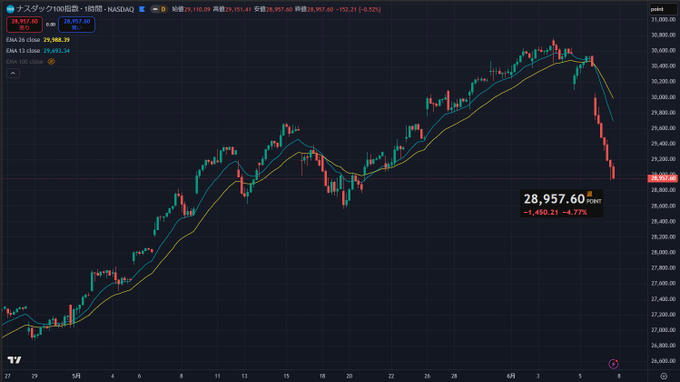Select the EMA 13 close indicator legend

23,51
